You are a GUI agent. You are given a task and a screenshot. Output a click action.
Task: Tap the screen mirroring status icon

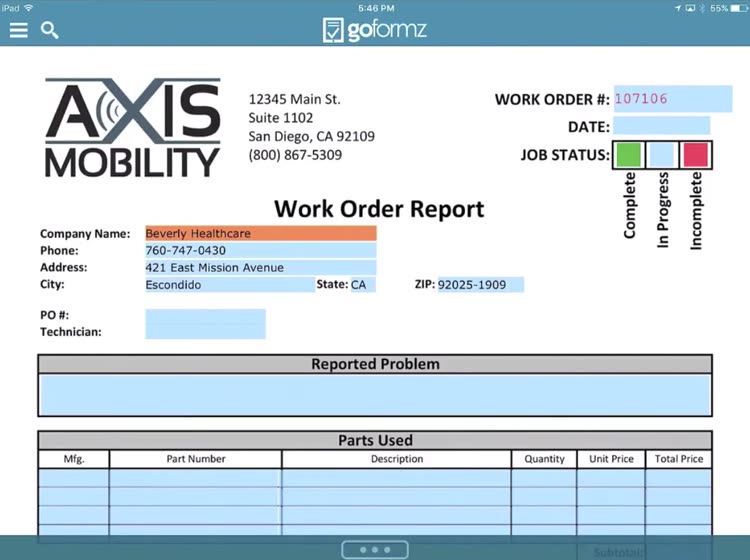[690, 8]
